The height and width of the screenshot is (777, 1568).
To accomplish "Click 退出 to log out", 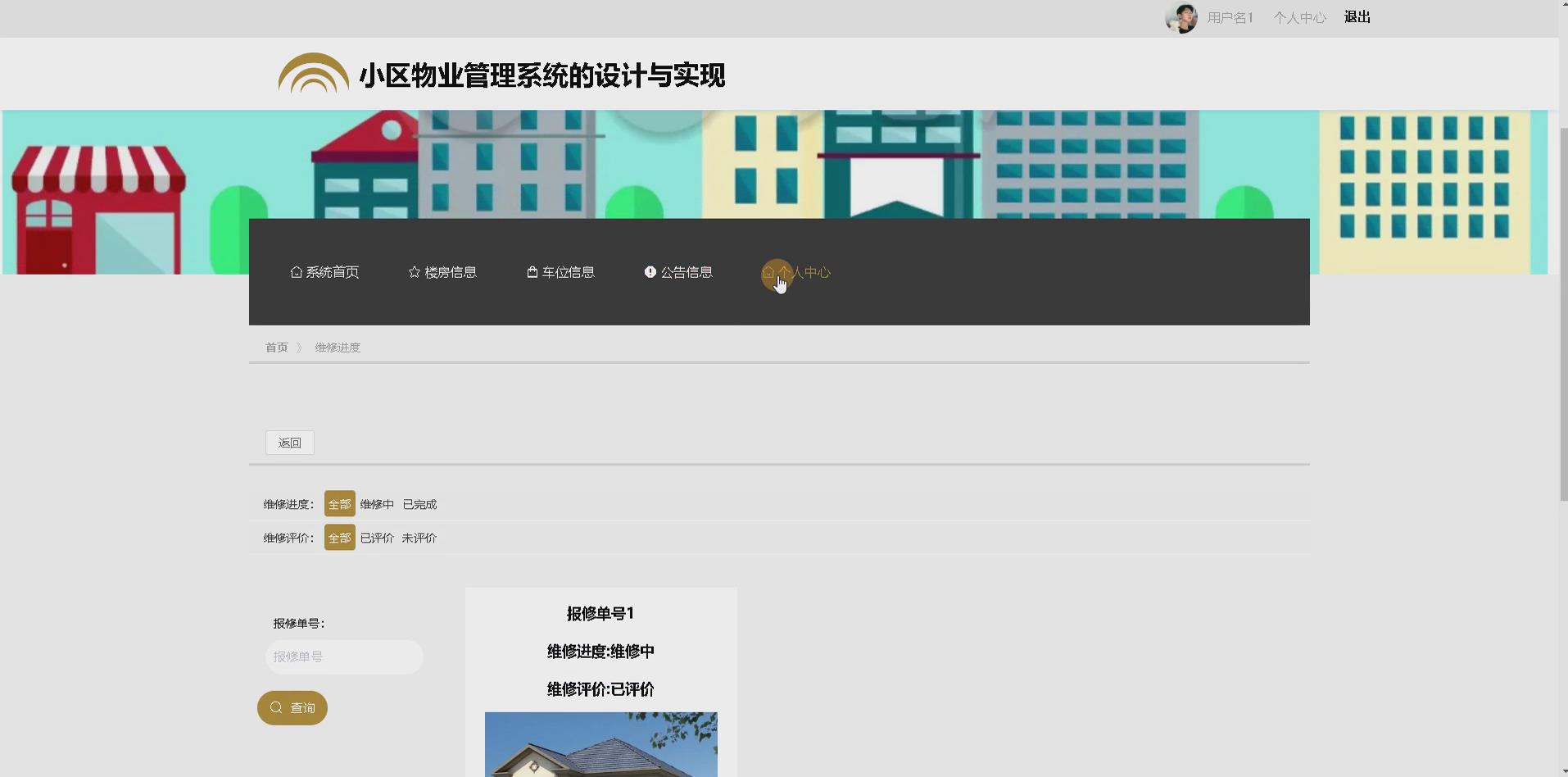I will [x=1357, y=16].
